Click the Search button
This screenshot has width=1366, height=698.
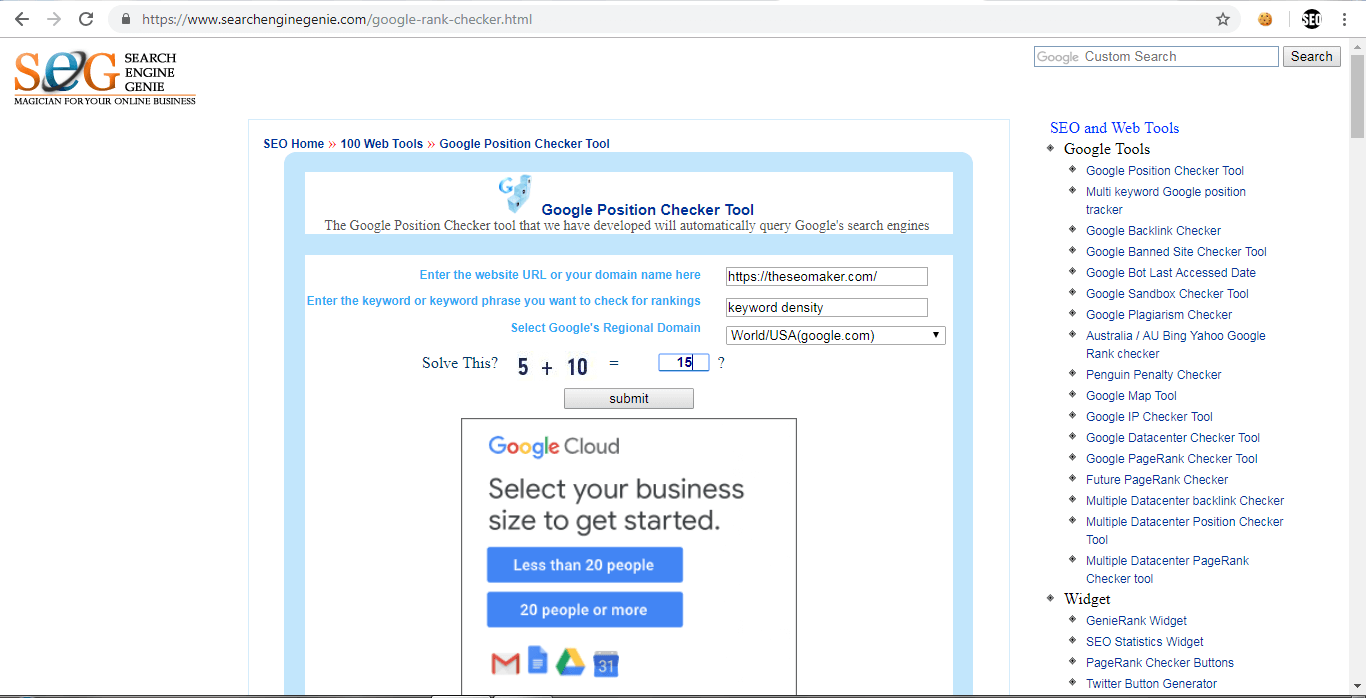pyautogui.click(x=1312, y=57)
